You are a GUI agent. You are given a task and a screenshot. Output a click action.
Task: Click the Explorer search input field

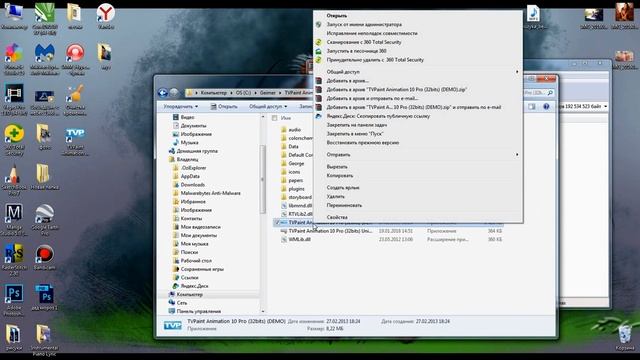(539, 93)
